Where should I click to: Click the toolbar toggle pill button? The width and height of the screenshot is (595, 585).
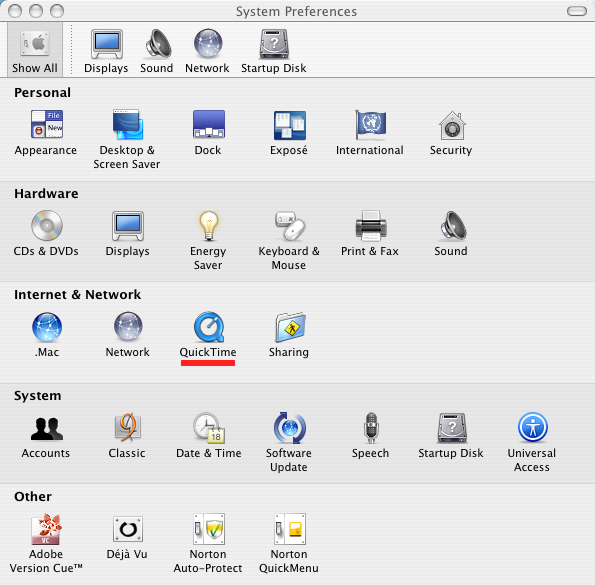point(577,11)
